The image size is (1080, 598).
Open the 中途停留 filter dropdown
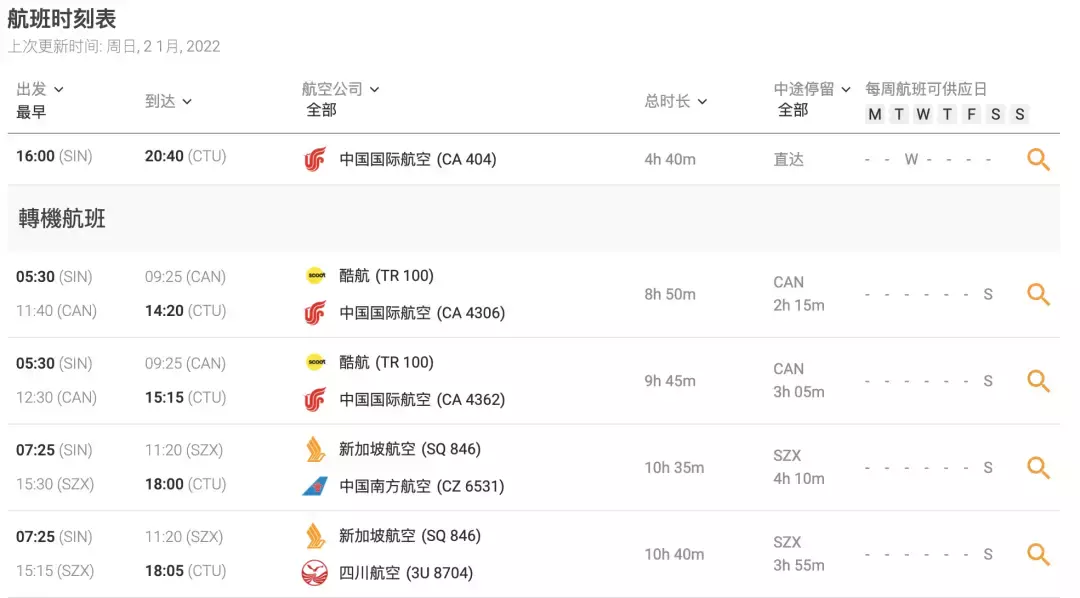[806, 88]
